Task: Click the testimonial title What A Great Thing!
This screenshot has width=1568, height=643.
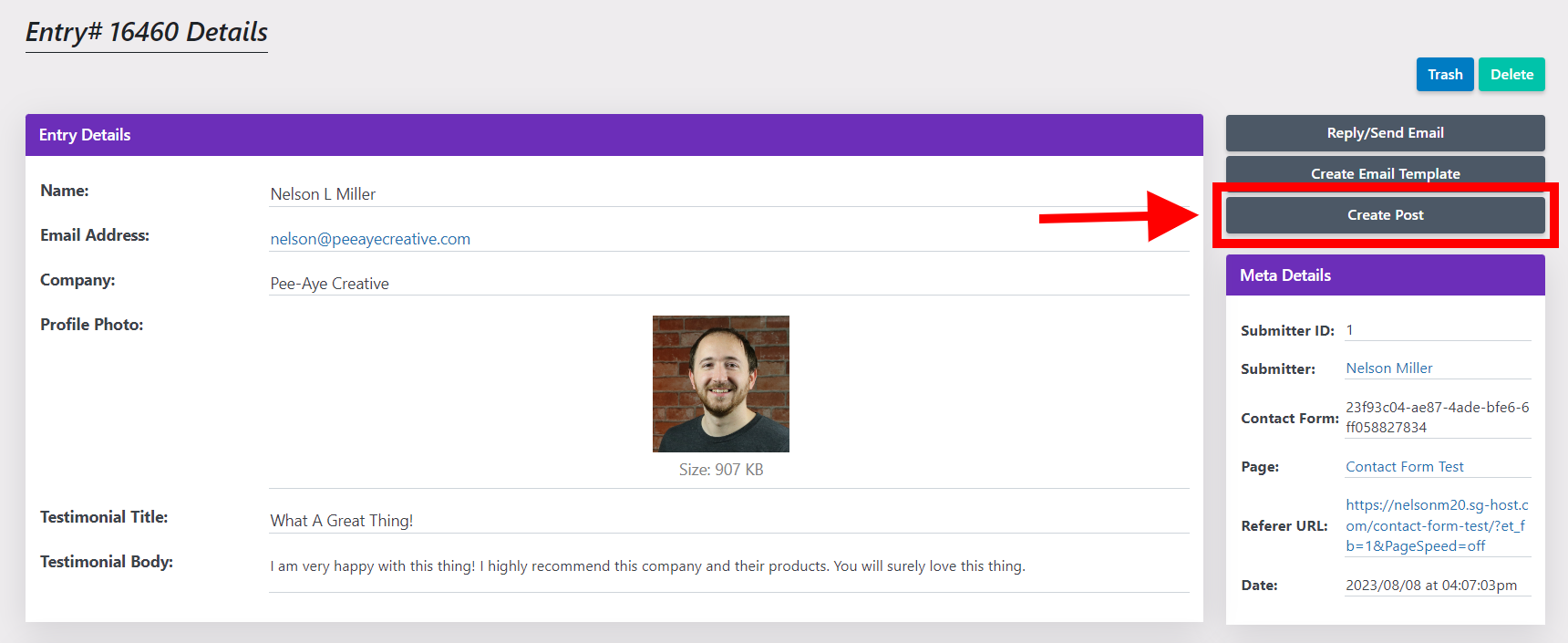Action: pyautogui.click(x=342, y=521)
